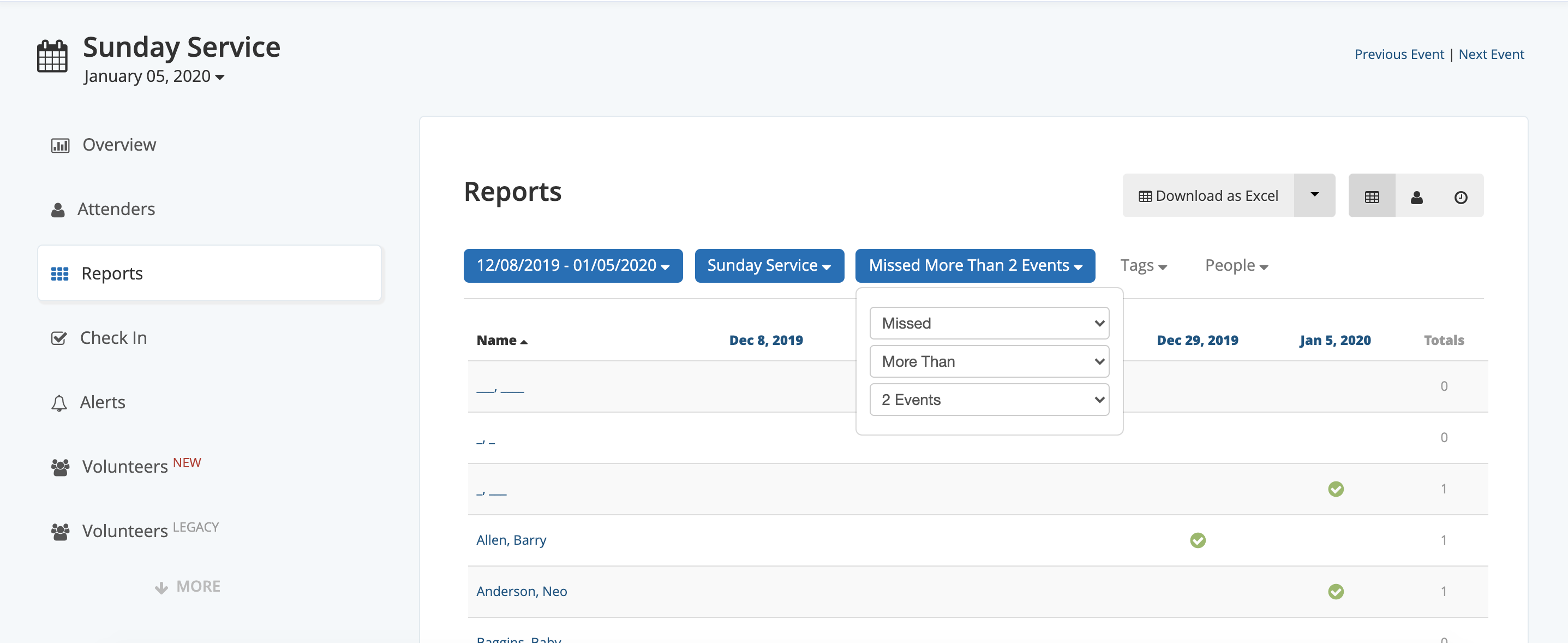Image resolution: width=1568 pixels, height=643 pixels.
Task: Click the Sunday Service calendar icon
Action: click(52, 57)
